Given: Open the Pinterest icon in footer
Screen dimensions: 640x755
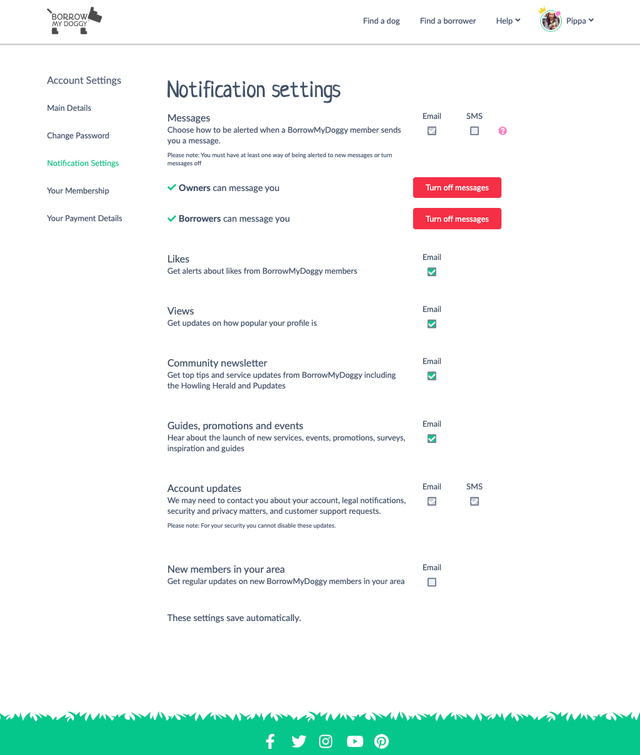Looking at the screenshot, I should pos(381,741).
